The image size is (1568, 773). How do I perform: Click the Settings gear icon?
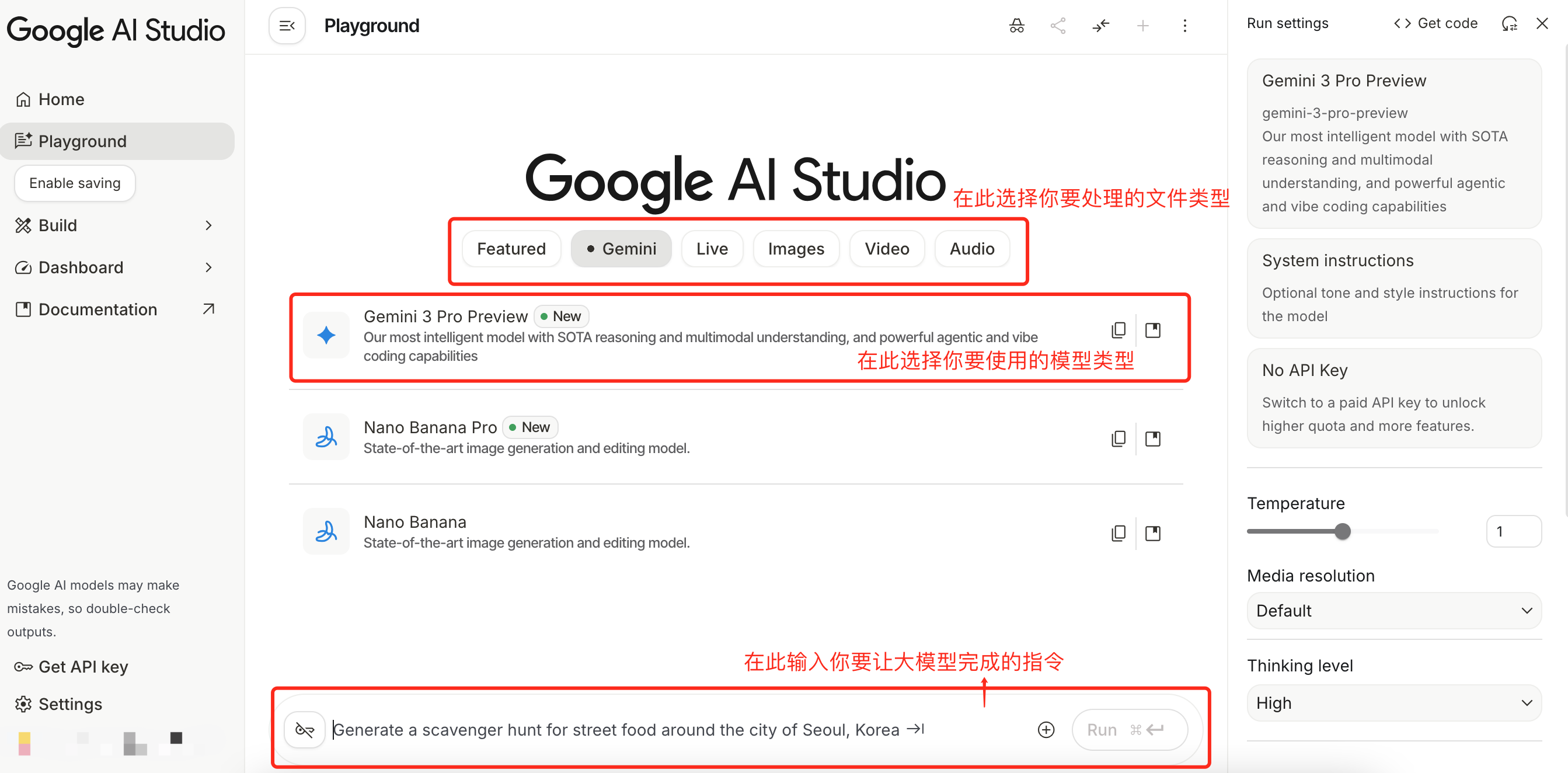coord(23,704)
